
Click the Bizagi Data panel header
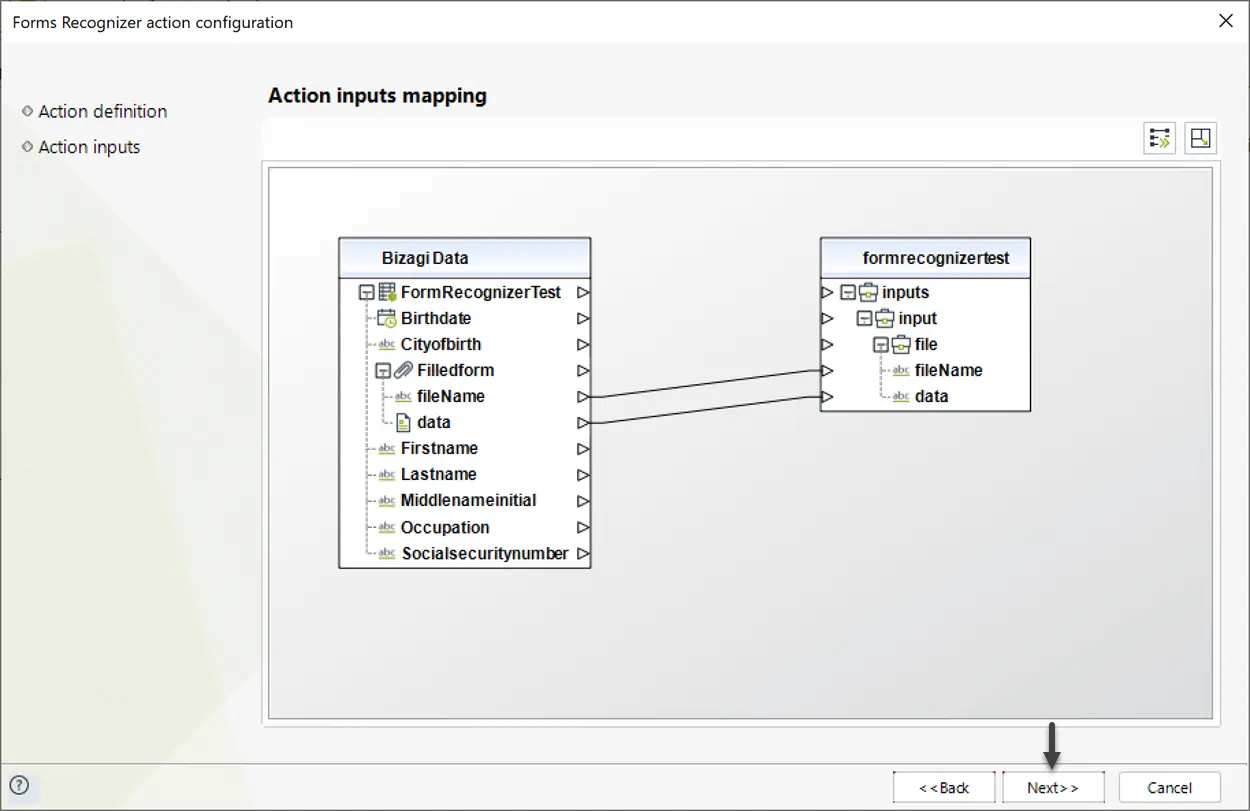465,258
